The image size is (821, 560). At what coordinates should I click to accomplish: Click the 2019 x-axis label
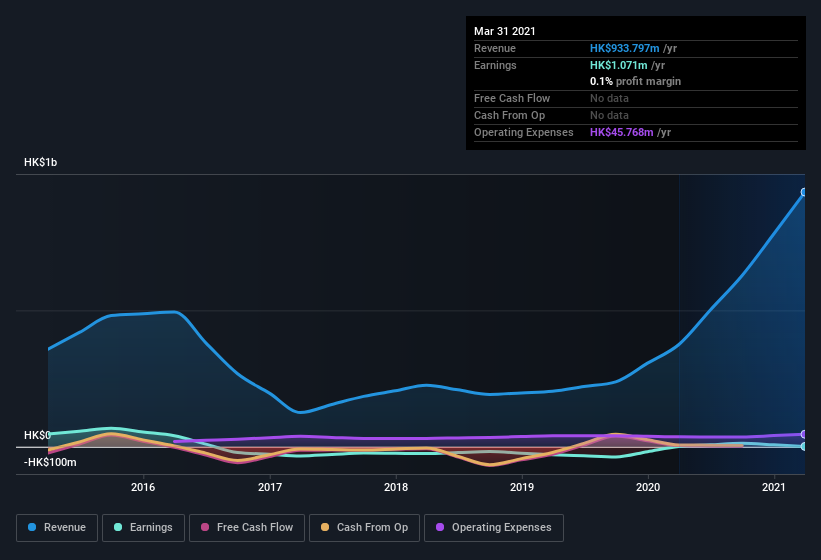(522, 487)
